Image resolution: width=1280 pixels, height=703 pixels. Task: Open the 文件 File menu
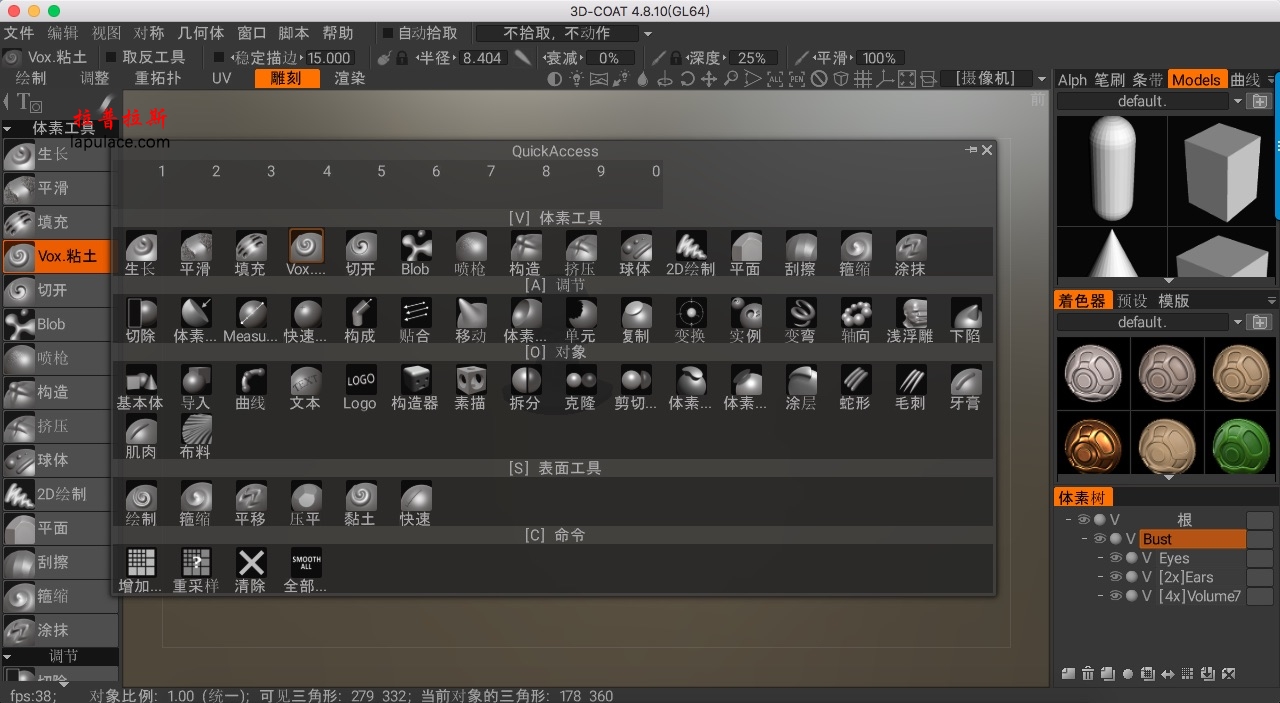[19, 33]
